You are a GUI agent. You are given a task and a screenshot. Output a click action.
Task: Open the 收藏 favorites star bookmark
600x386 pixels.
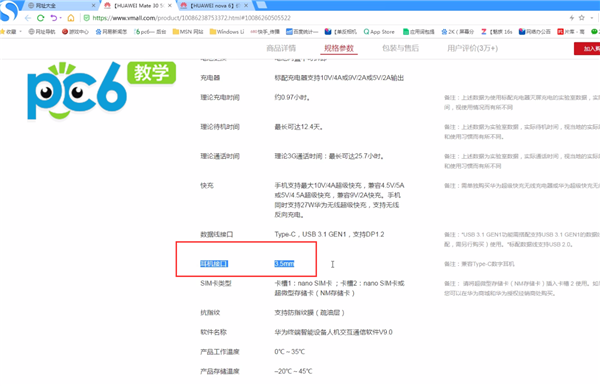tap(8, 32)
